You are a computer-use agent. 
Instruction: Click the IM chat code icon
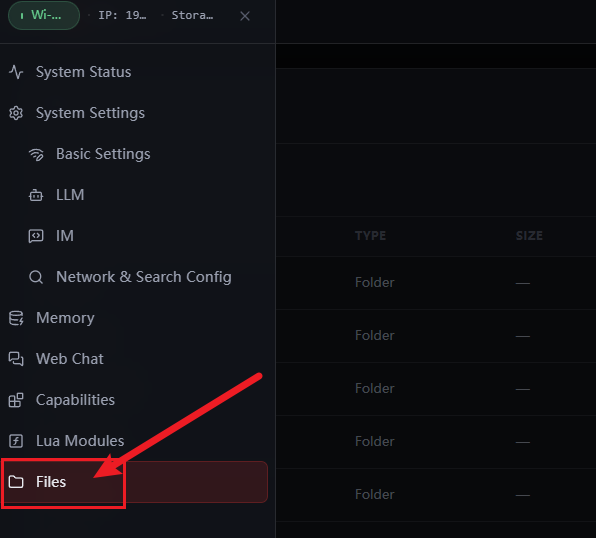(36, 236)
